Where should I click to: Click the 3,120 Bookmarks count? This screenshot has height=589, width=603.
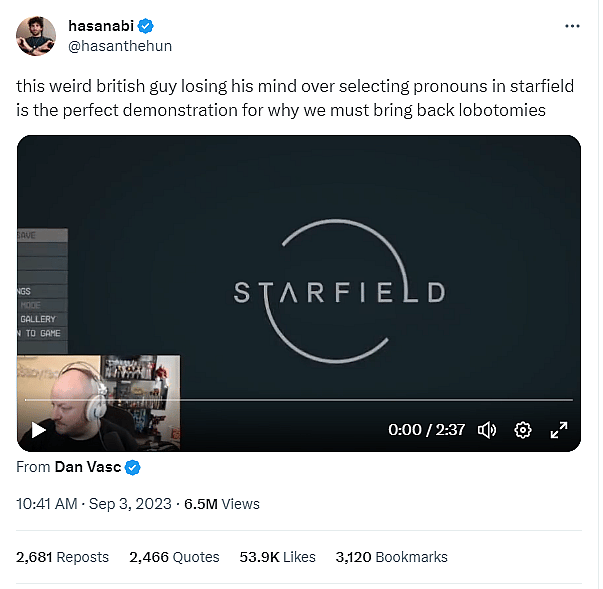[391, 557]
